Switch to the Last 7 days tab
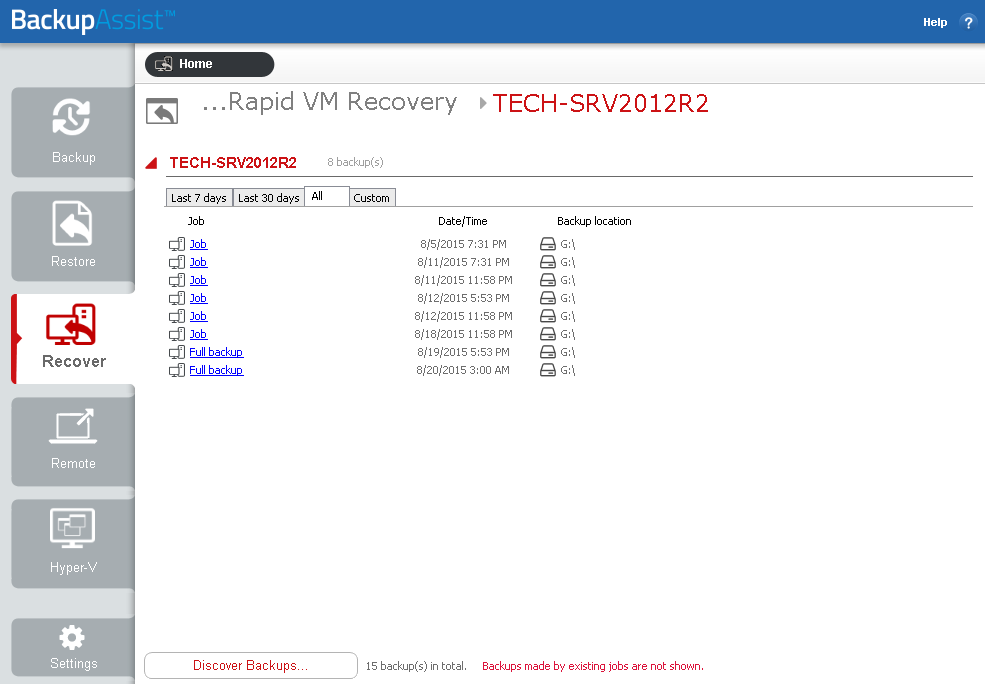 click(199, 197)
